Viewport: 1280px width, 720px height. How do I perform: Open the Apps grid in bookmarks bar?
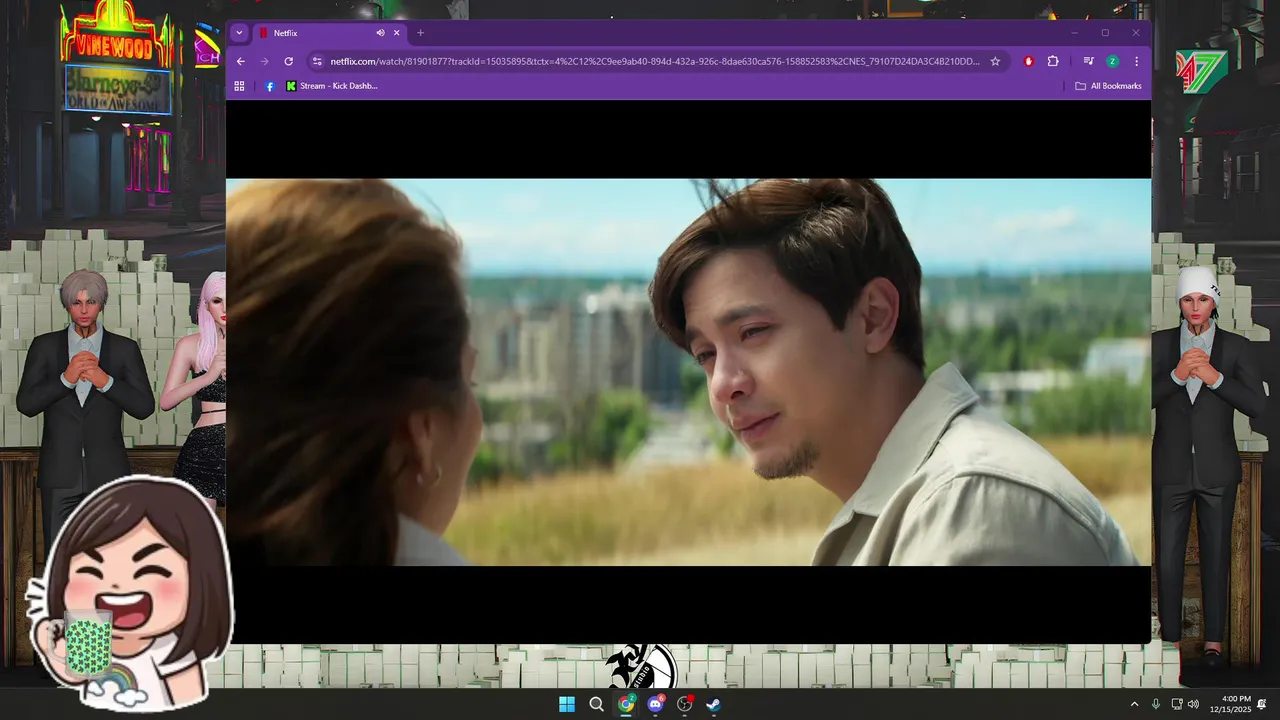(x=239, y=86)
